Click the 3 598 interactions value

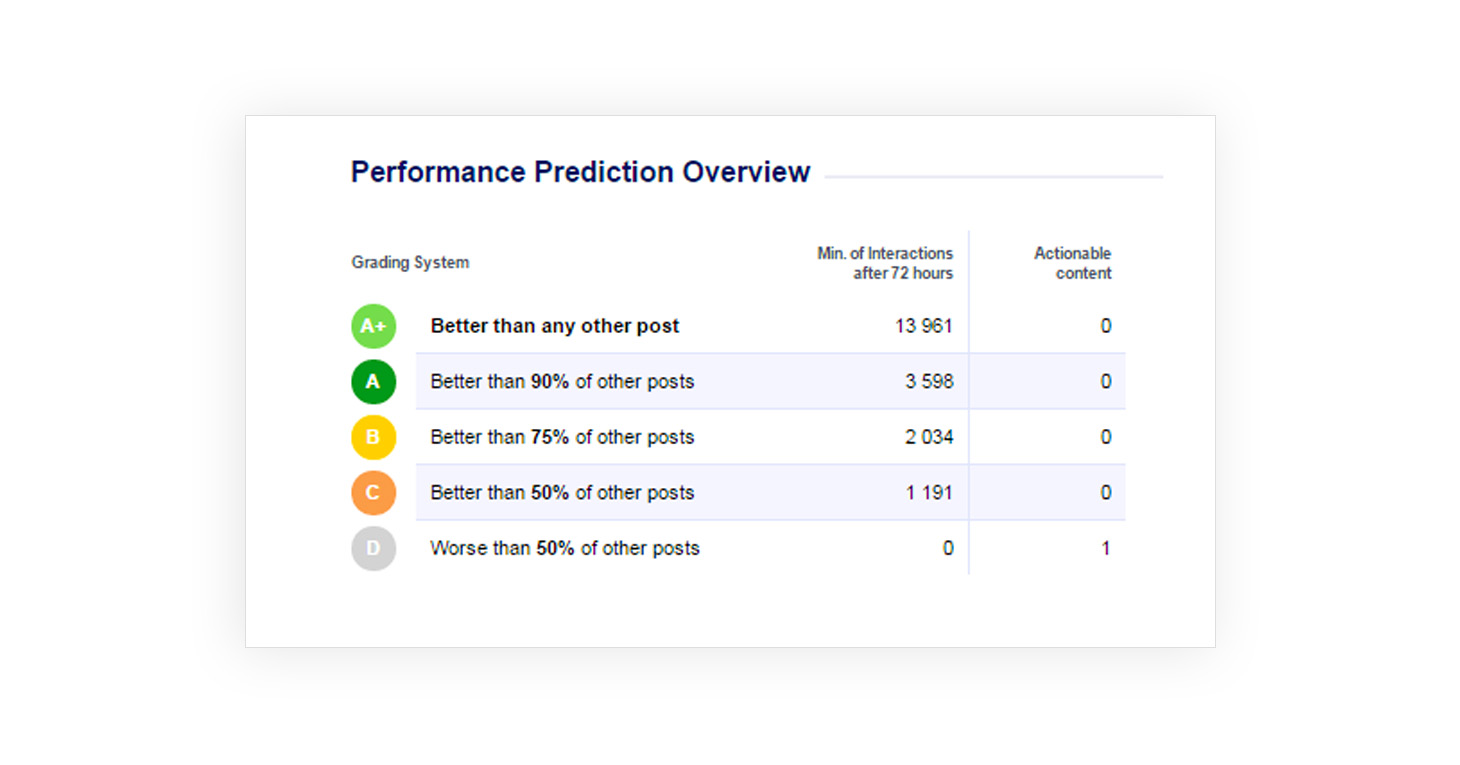pyautogui.click(x=929, y=382)
